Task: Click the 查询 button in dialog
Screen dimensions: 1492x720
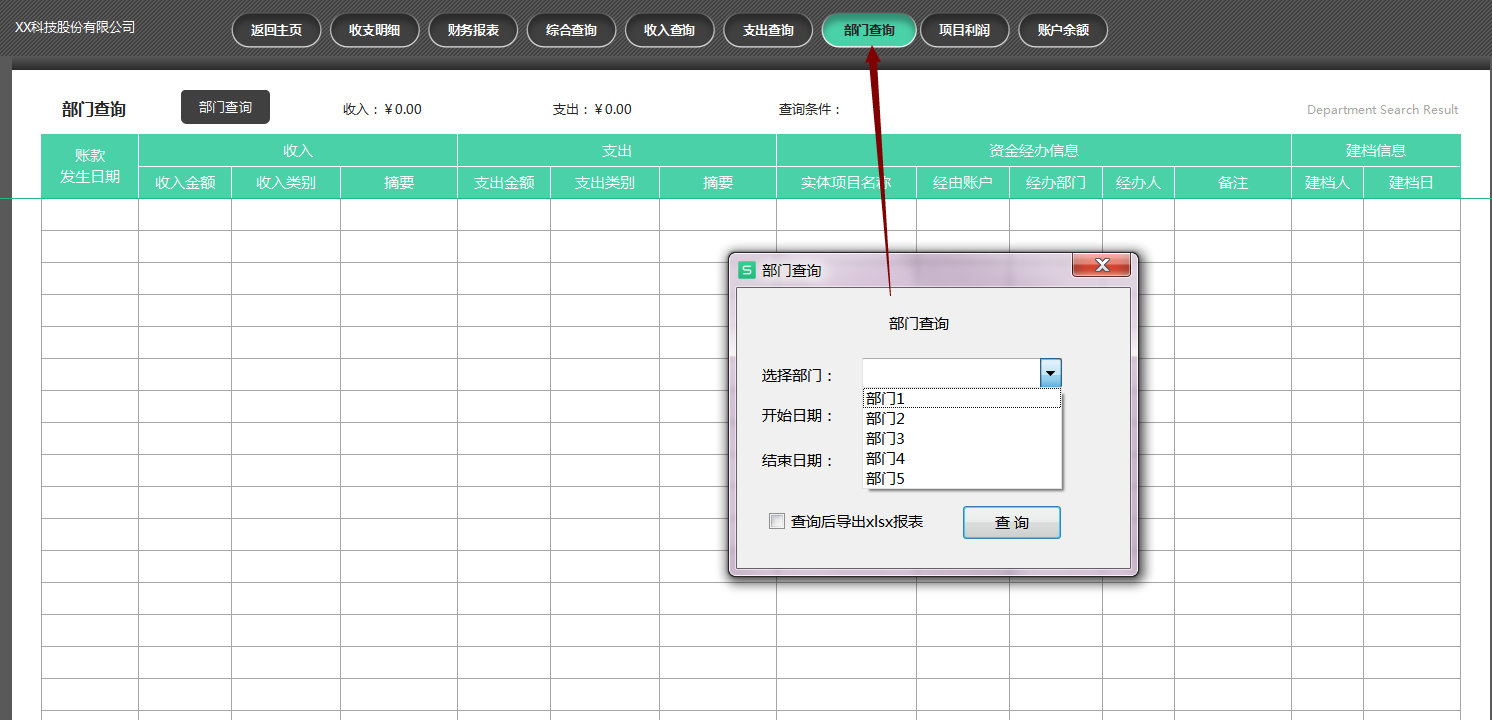Action: [1011, 523]
